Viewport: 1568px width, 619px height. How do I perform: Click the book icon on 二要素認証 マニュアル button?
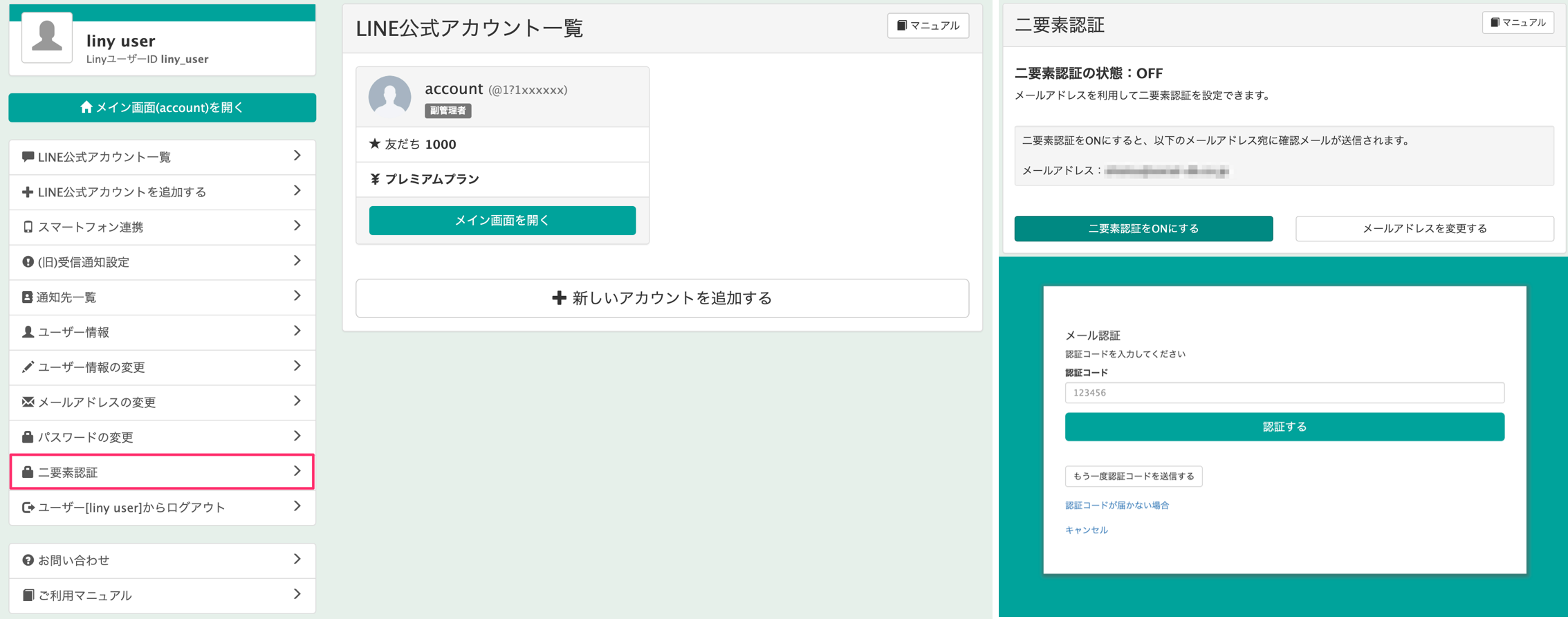click(x=1495, y=22)
